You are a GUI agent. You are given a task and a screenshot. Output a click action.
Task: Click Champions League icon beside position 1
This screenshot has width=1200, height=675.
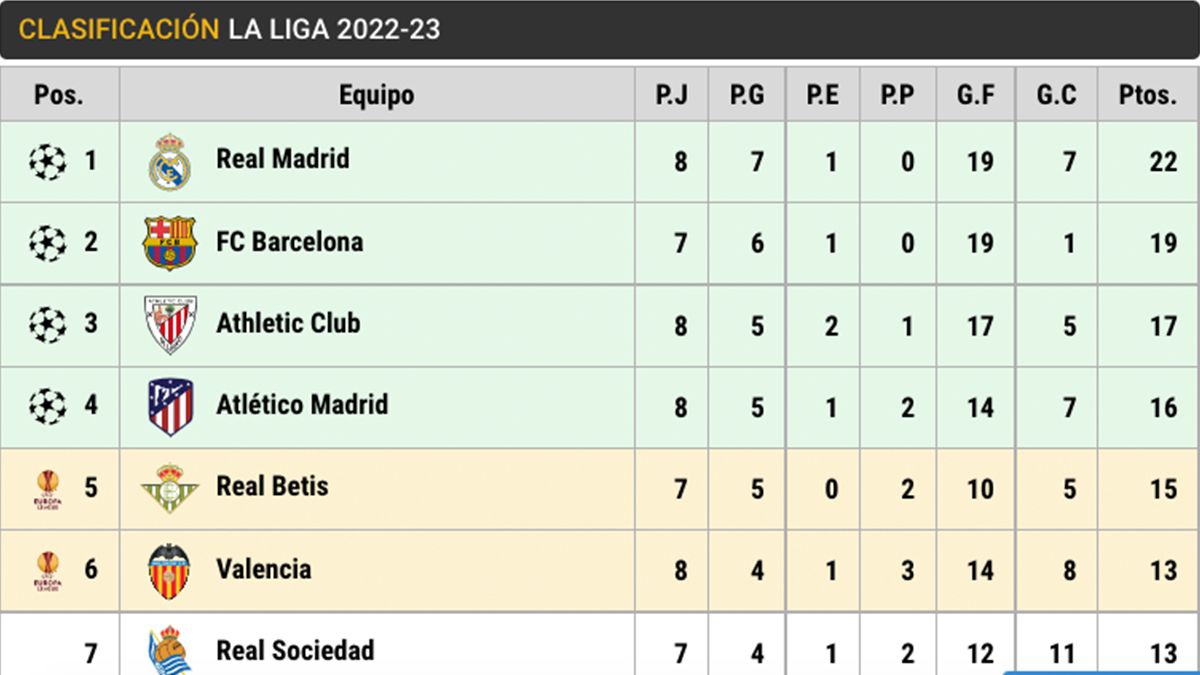pos(47,161)
